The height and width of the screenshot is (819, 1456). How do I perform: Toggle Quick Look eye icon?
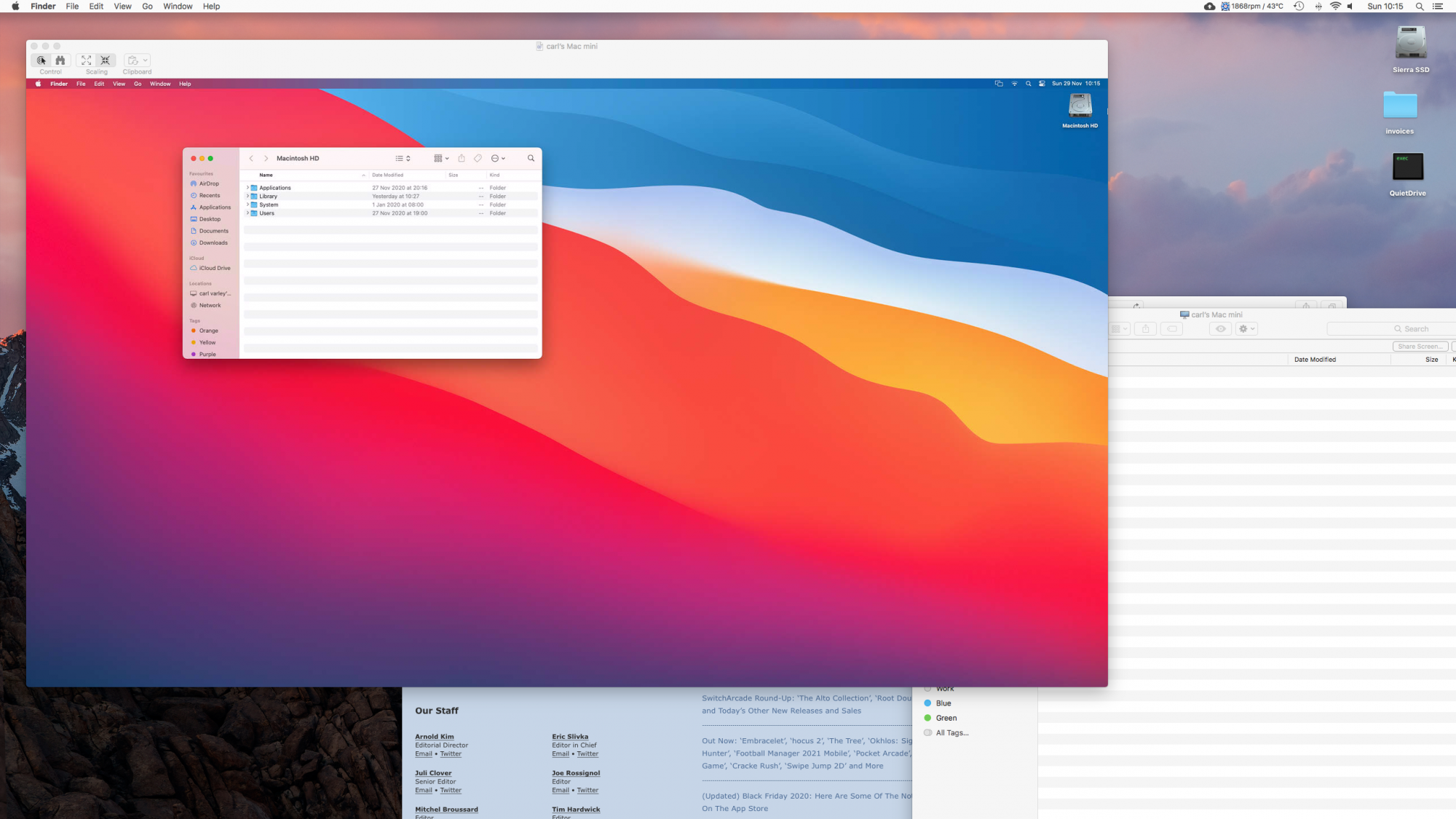1221,329
